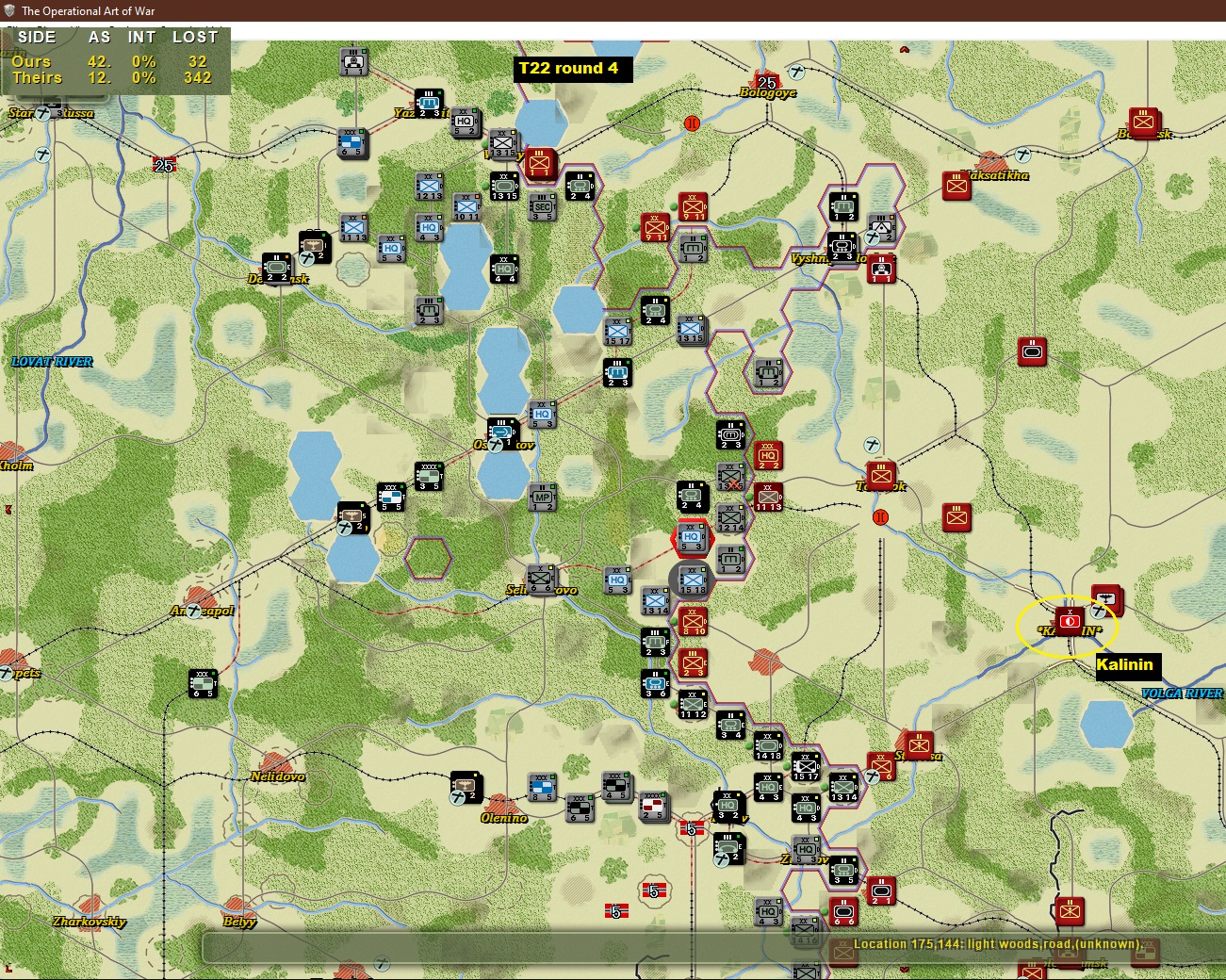Select the red armor counter rated 6 6
This screenshot has width=1226, height=980.
(843, 911)
